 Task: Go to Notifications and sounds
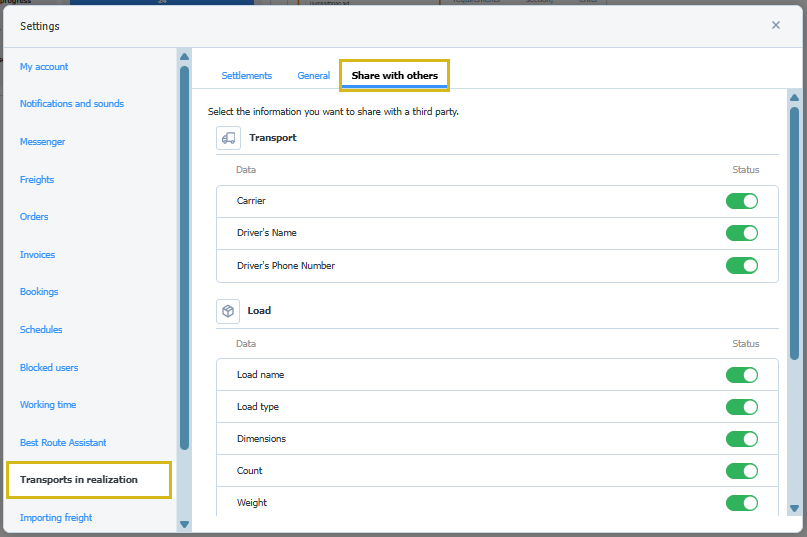[x=72, y=104]
